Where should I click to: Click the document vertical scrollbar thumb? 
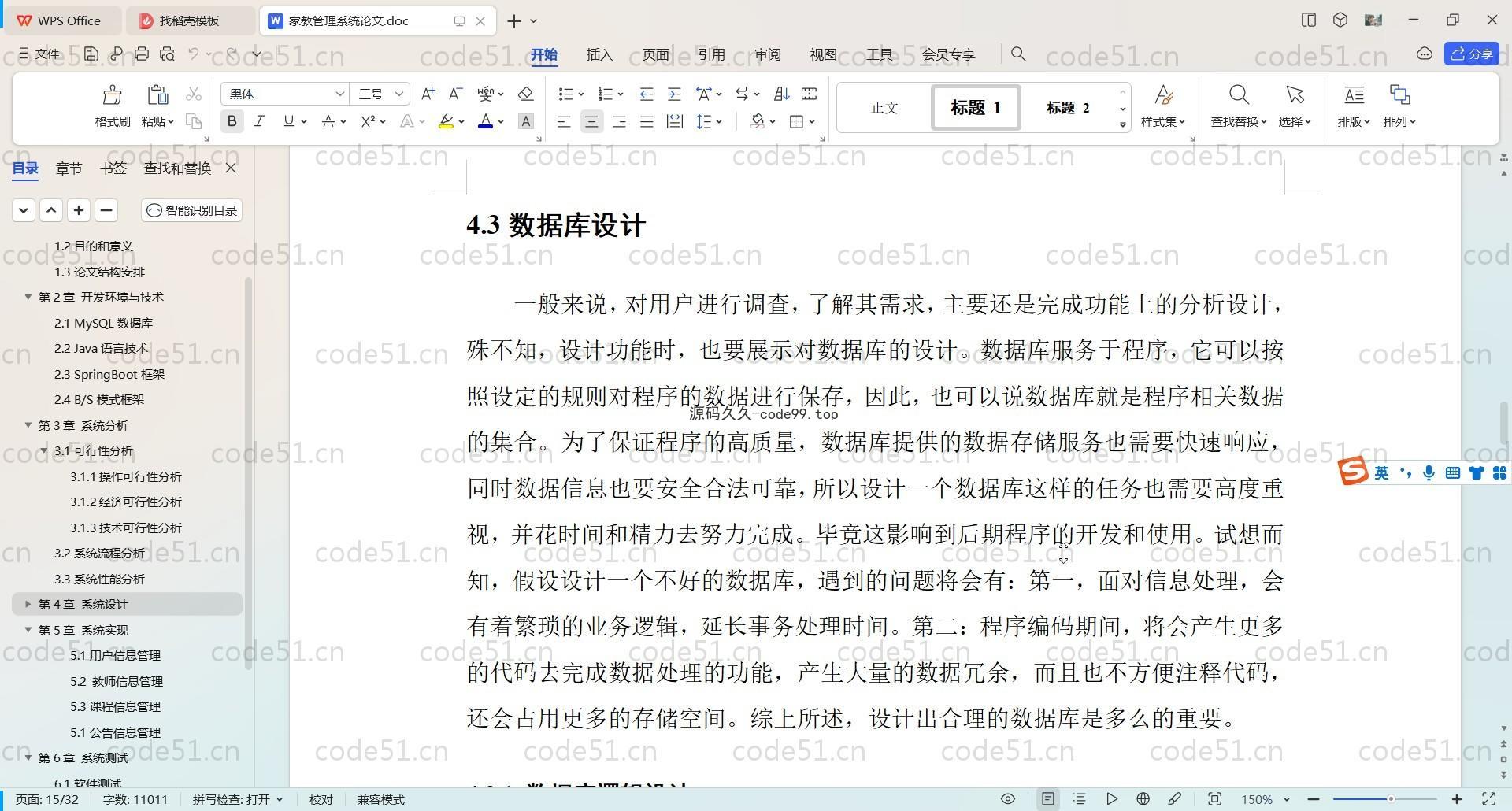tap(1503, 422)
